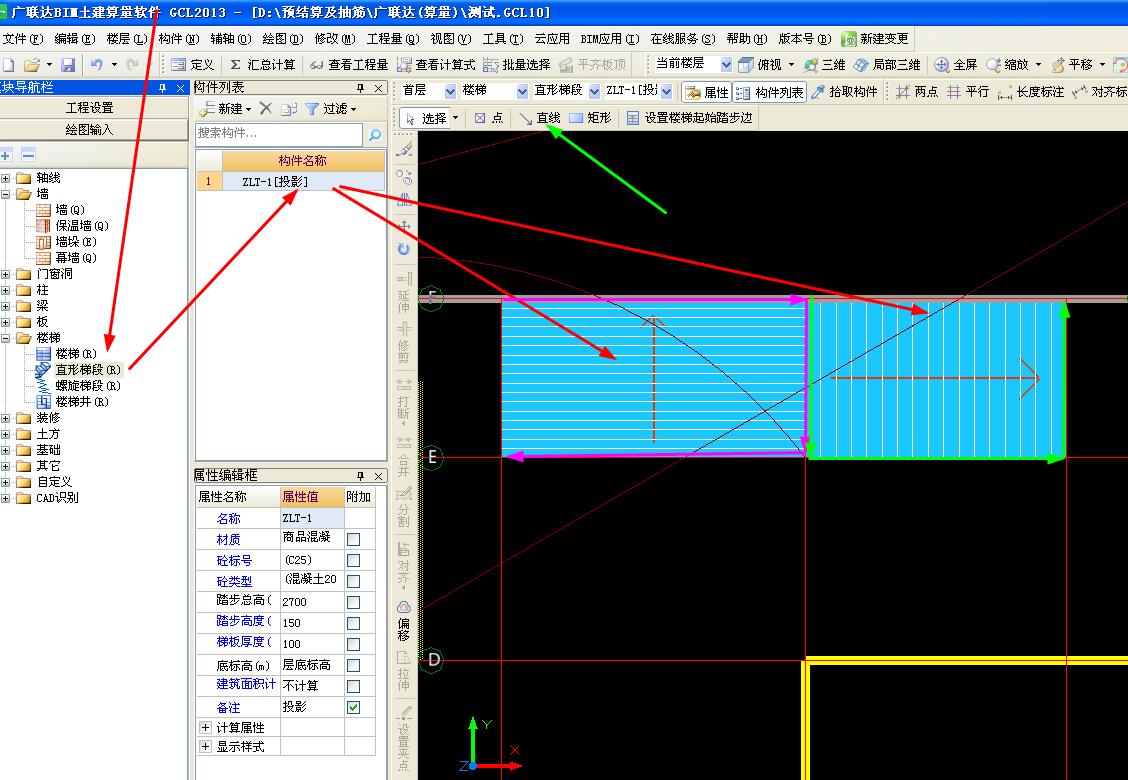Open the 首层 floor dropdown
Image resolution: width=1128 pixels, height=780 pixels.
pos(450,91)
